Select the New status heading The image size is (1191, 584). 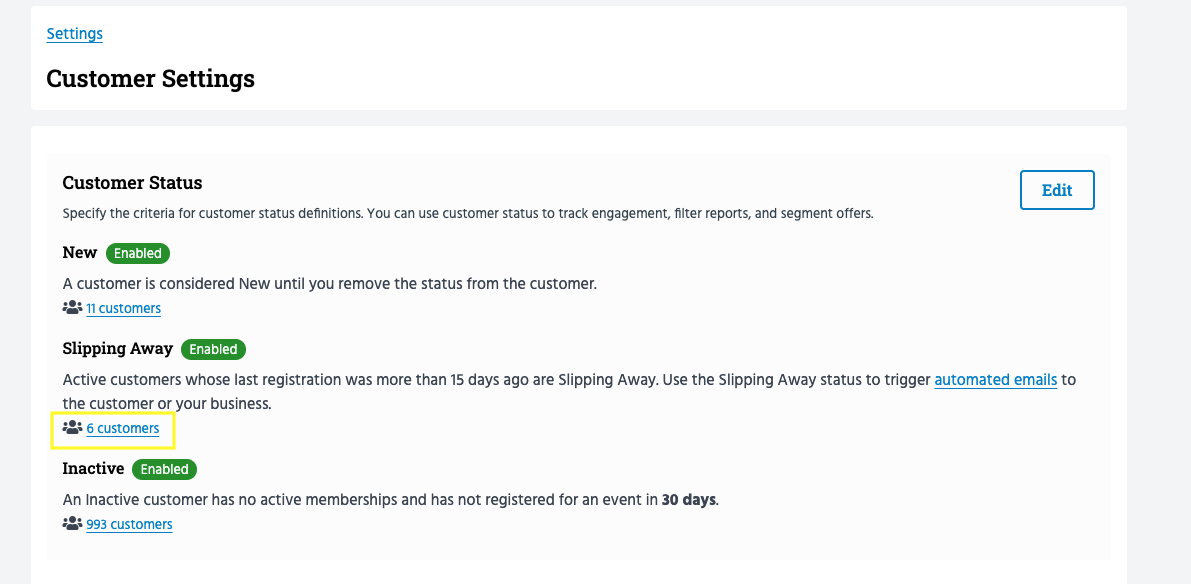coord(80,253)
